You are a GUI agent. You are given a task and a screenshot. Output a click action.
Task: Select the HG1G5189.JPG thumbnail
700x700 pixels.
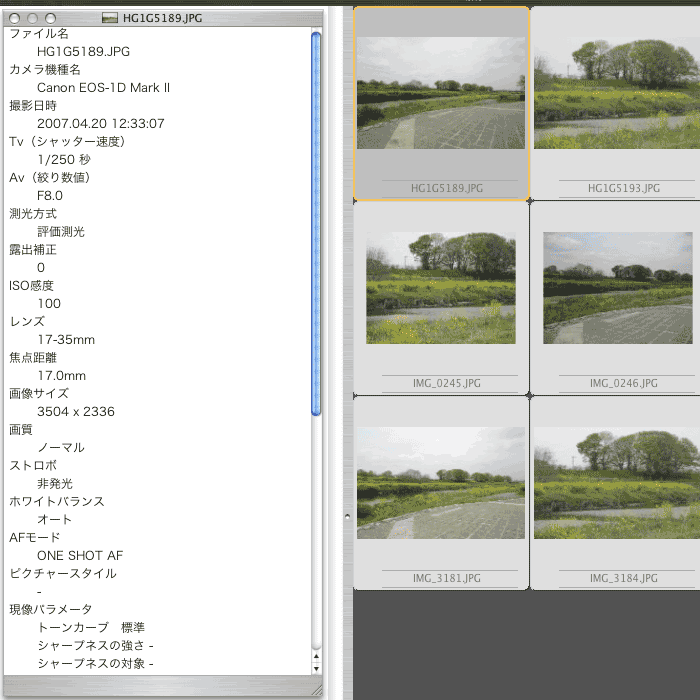[x=441, y=93]
